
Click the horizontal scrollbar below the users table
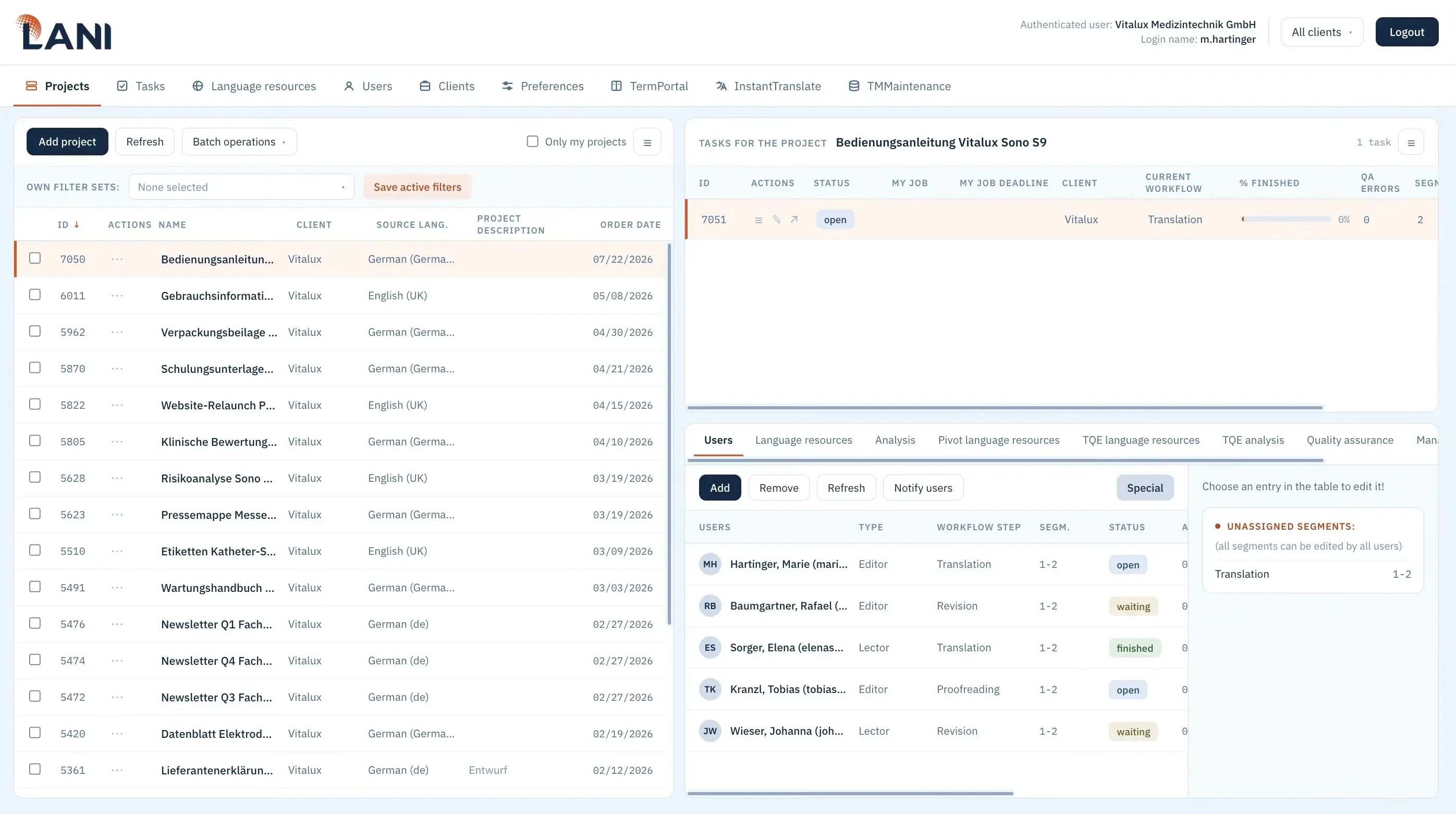pyautogui.click(x=850, y=794)
